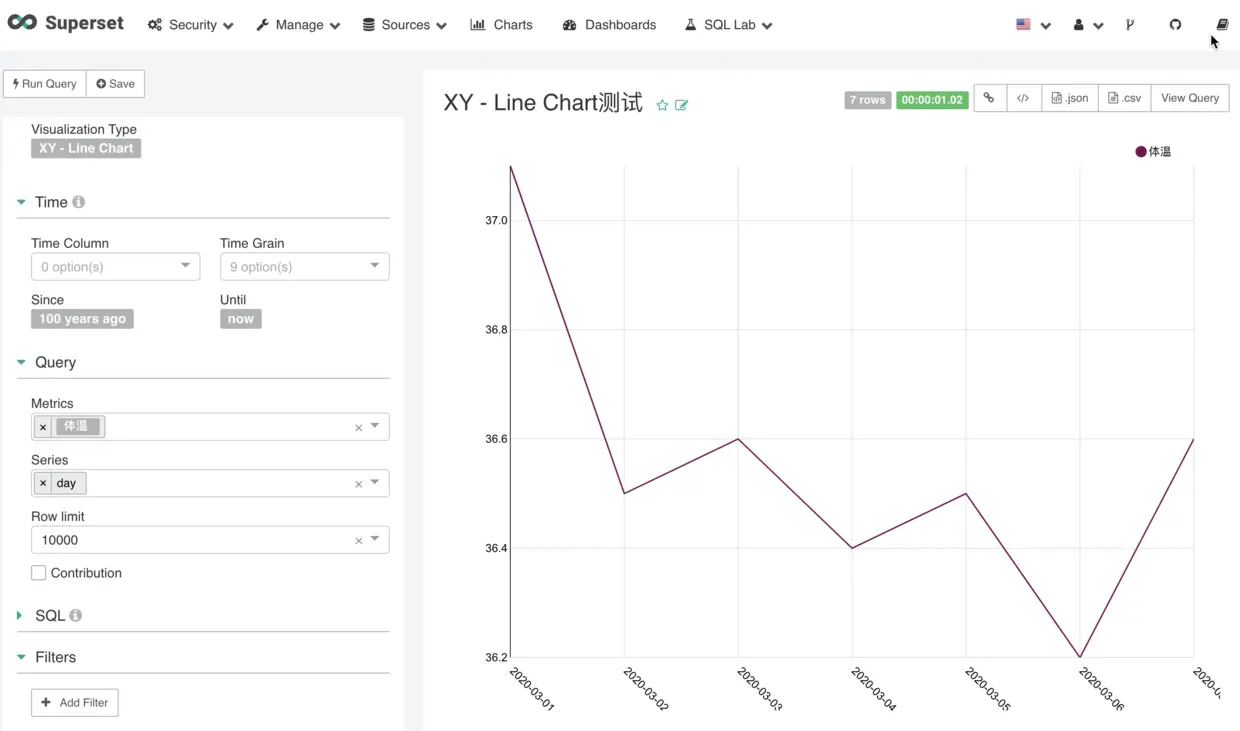Expand the SQL section

tap(19, 616)
